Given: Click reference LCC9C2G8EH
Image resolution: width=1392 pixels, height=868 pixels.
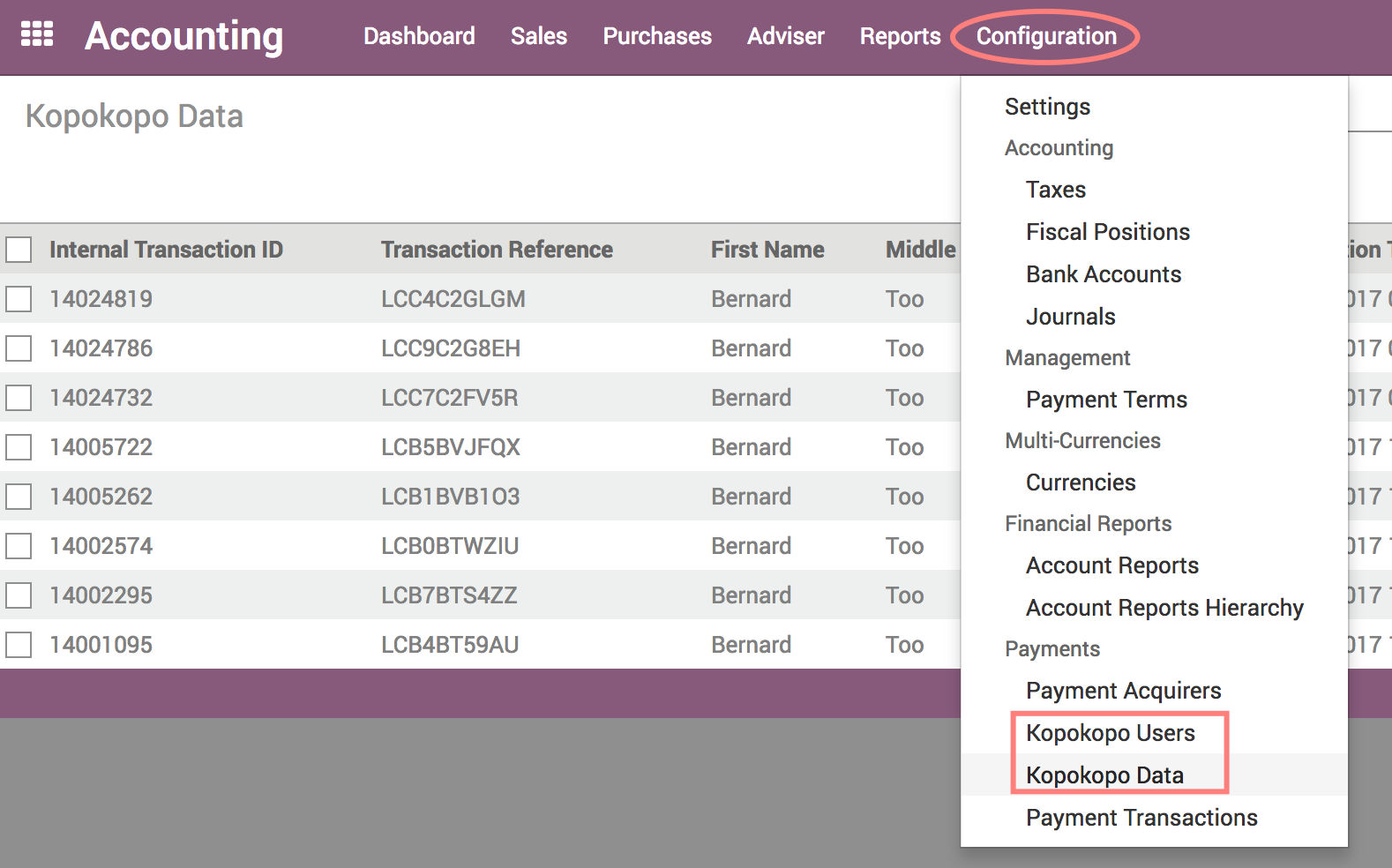Looking at the screenshot, I should [x=451, y=348].
